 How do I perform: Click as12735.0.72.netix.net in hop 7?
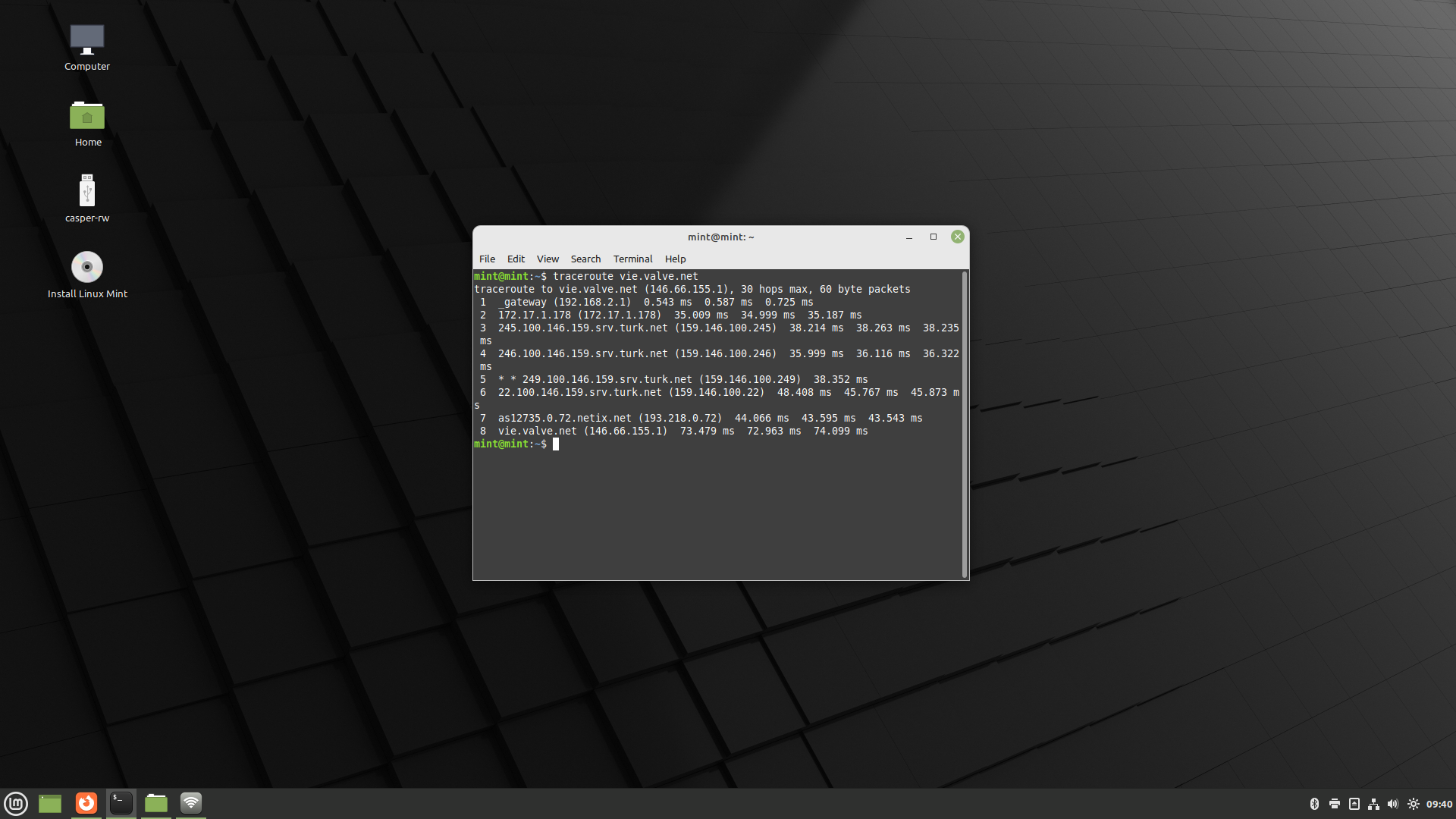coord(565,418)
